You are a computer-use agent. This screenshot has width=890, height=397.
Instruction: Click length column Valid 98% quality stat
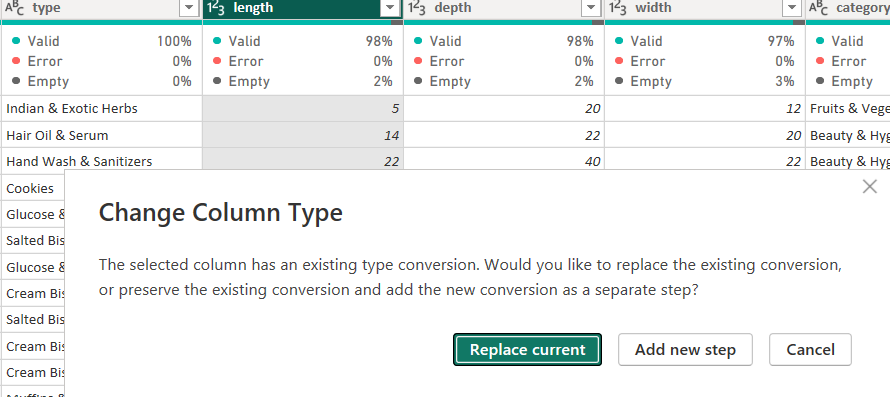click(x=303, y=41)
